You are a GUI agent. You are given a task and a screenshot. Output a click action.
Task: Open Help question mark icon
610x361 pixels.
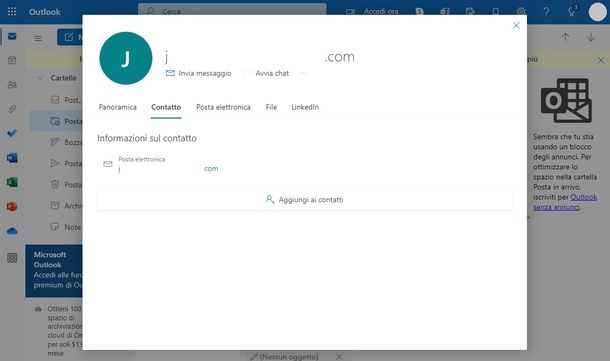point(546,11)
